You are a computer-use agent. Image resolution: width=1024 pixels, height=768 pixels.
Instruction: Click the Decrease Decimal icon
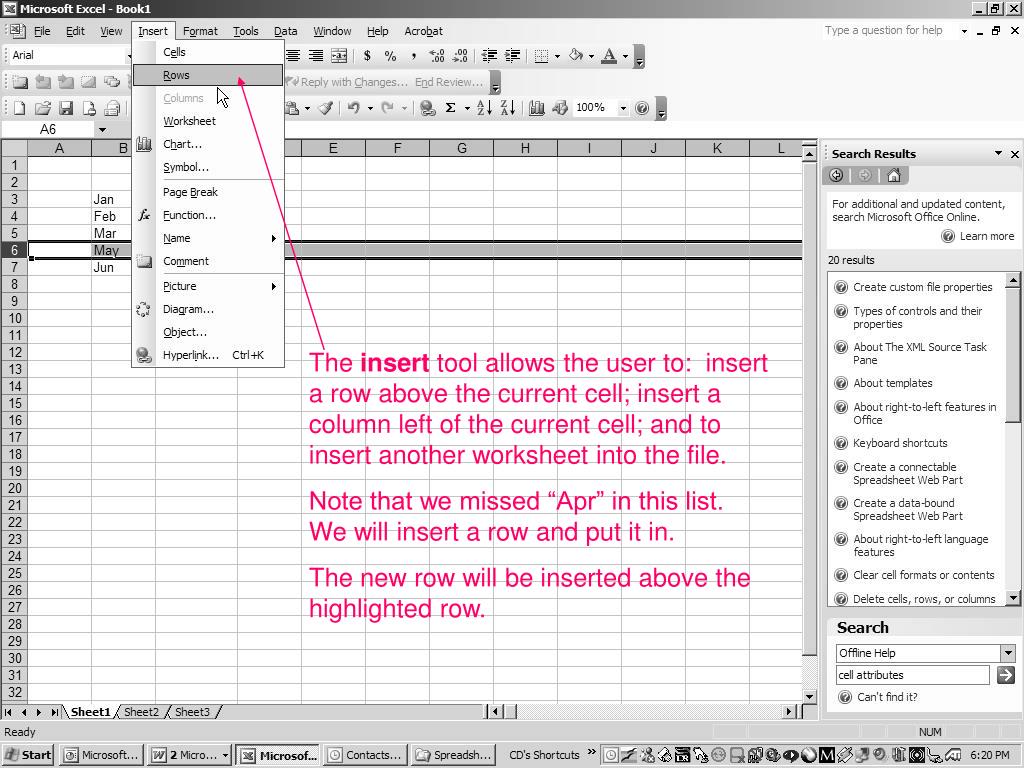(460, 56)
